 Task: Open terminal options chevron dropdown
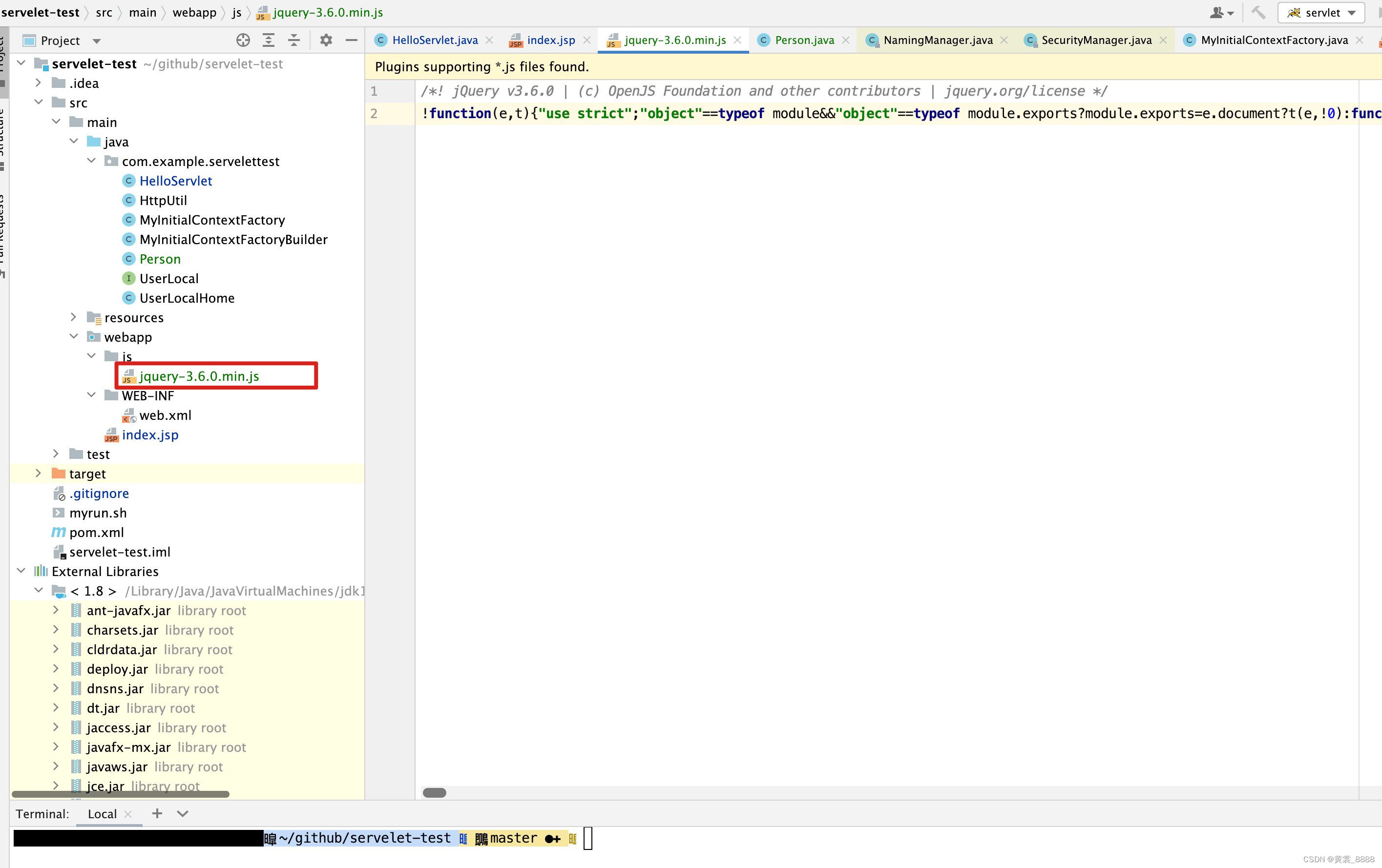[x=183, y=813]
